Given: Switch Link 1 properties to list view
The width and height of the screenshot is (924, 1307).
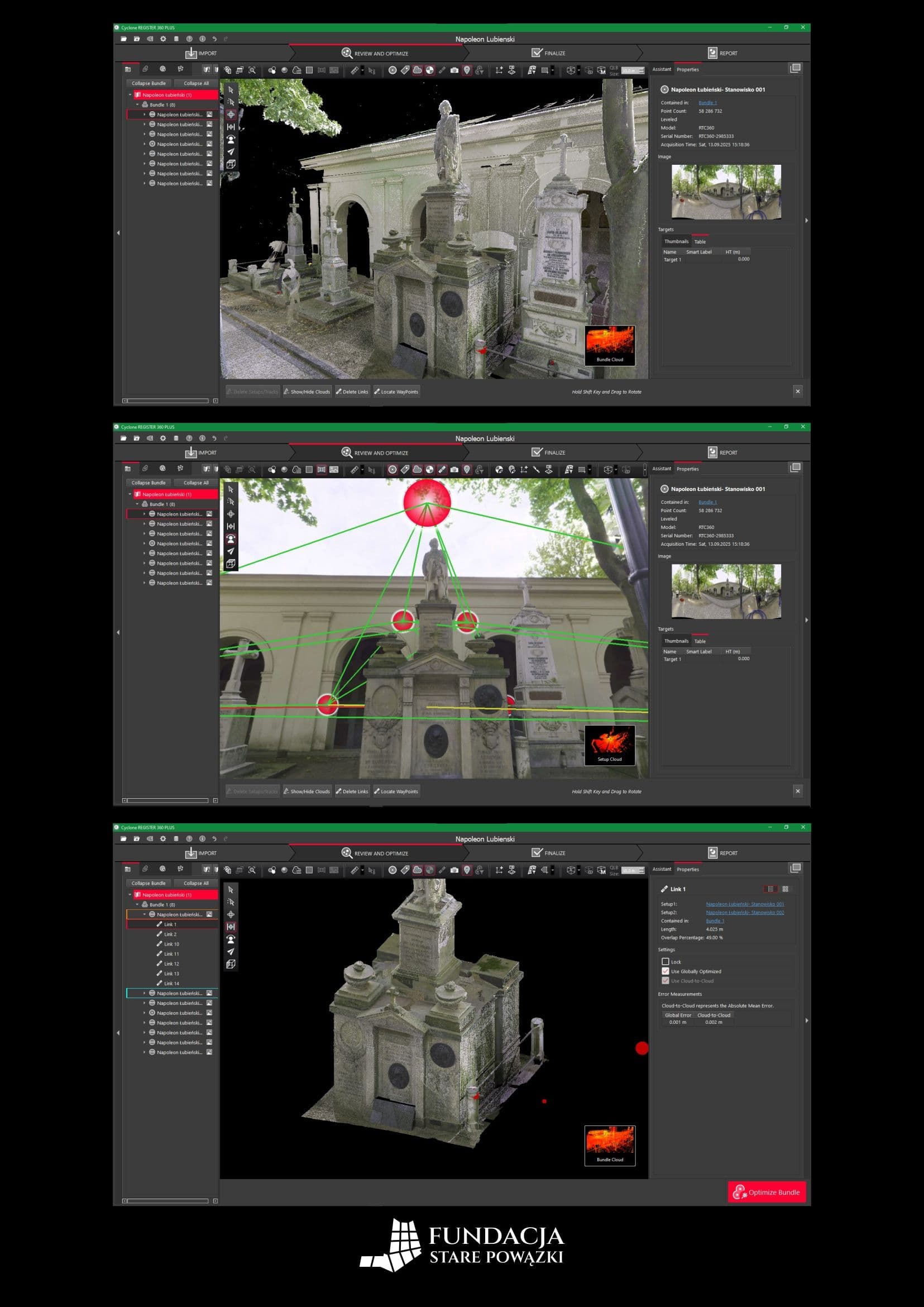Looking at the screenshot, I should pyautogui.click(x=770, y=889).
